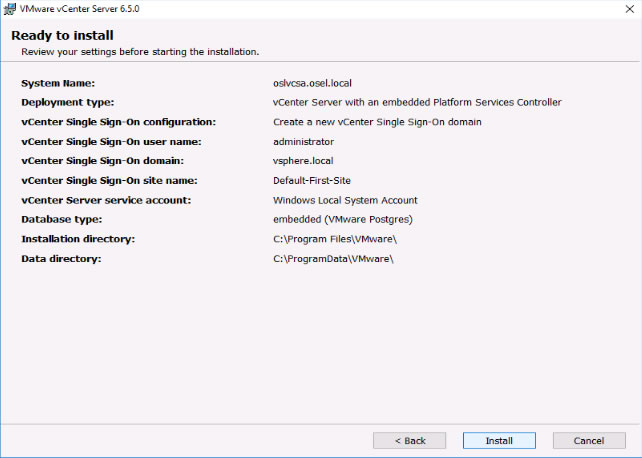Click the Windows Local System Account value
642x458 pixels.
point(345,200)
